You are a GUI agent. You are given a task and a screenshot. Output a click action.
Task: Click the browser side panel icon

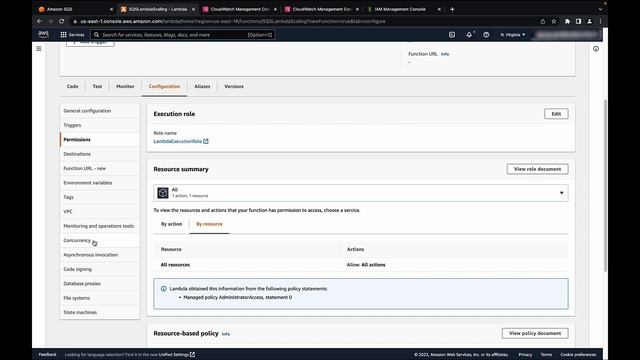coord(578,21)
